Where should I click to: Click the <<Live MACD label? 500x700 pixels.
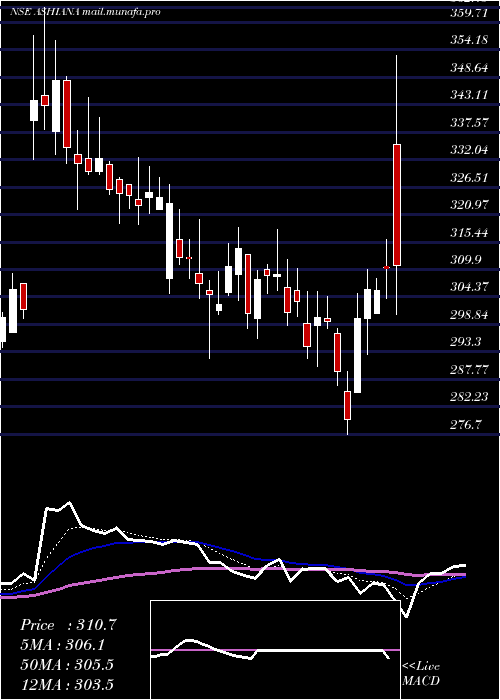pyautogui.click(x=421, y=674)
